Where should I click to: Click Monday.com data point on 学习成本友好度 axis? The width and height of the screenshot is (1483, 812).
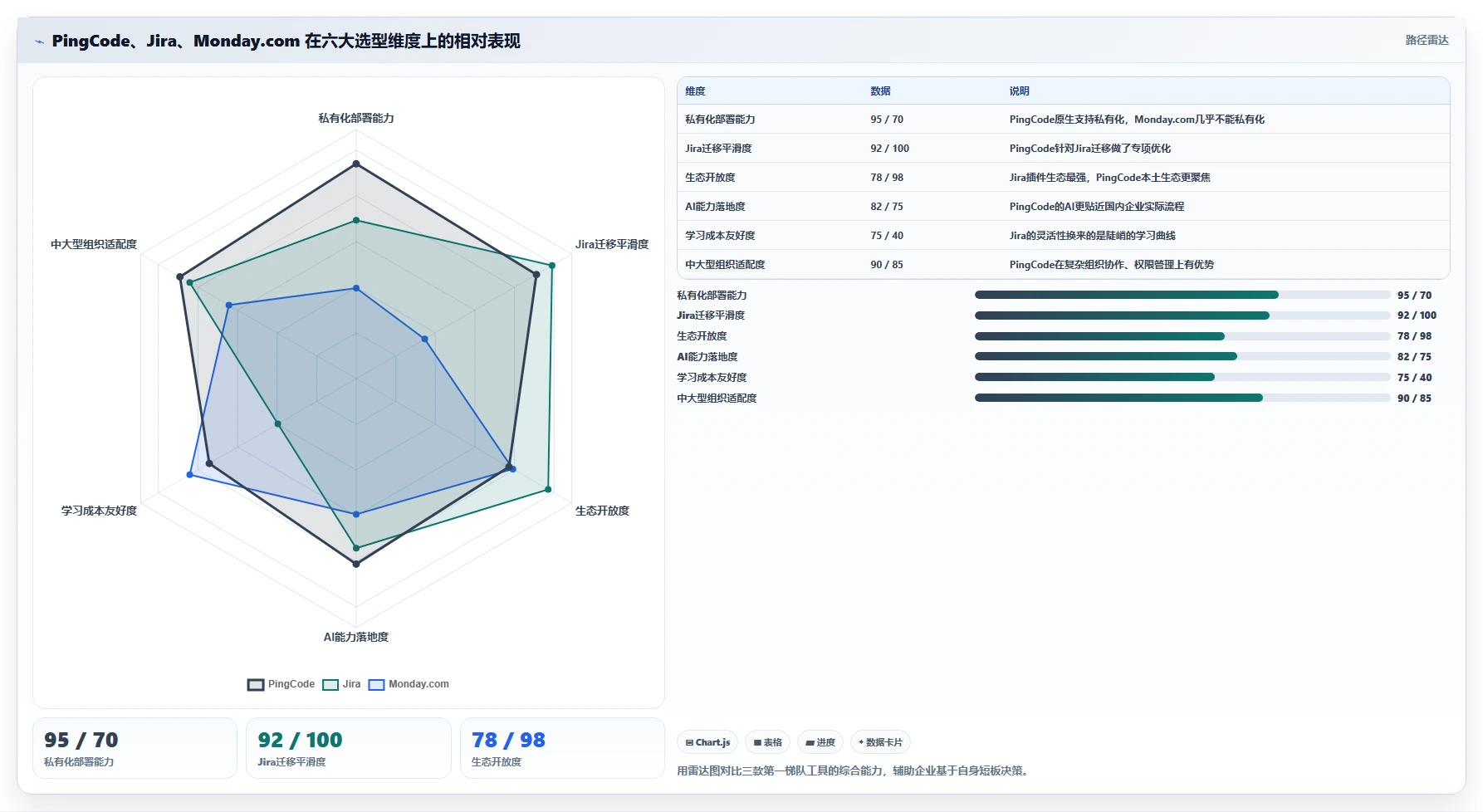tap(189, 475)
